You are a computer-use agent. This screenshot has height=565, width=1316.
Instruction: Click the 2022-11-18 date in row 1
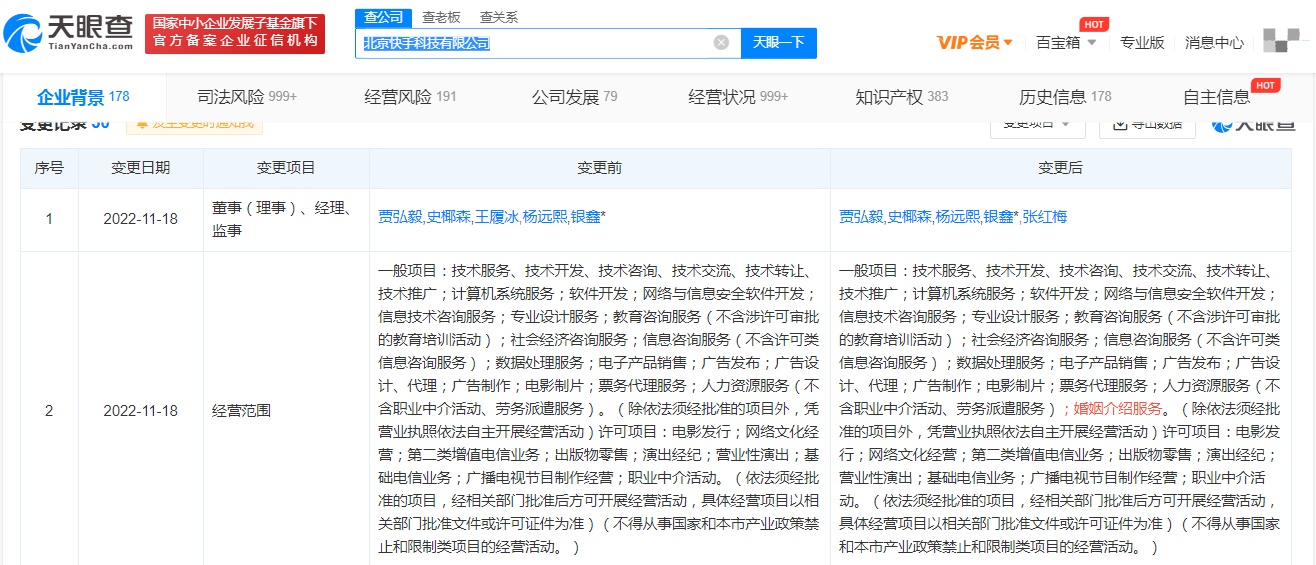pos(140,218)
